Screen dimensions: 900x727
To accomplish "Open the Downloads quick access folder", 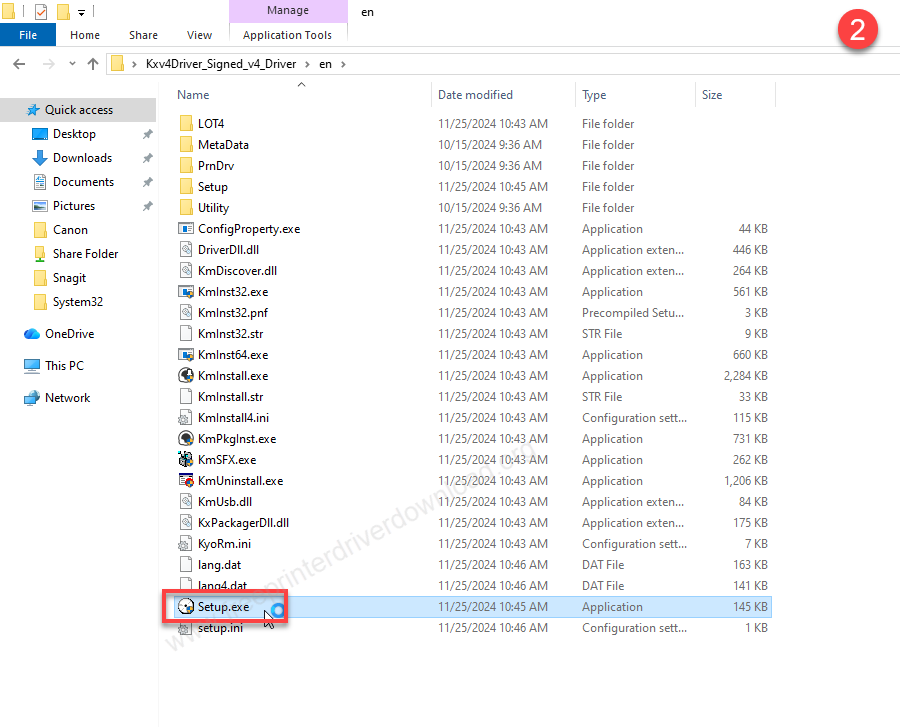I will pyautogui.click(x=82, y=158).
